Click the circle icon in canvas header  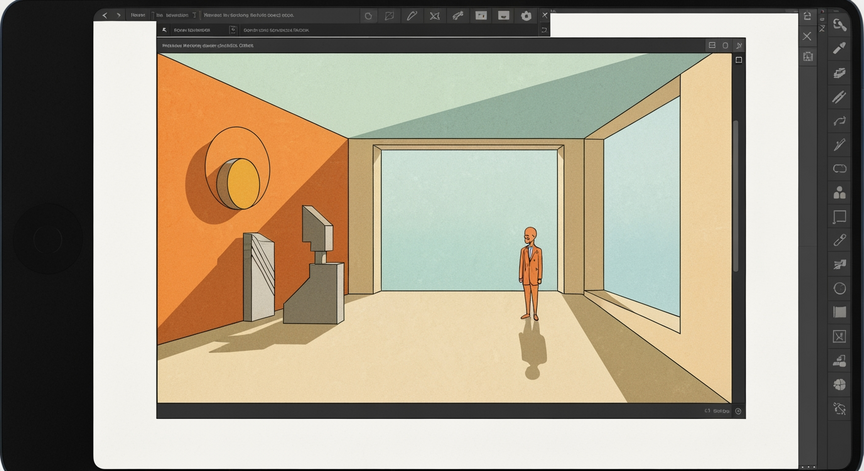pyautogui.click(x=725, y=45)
